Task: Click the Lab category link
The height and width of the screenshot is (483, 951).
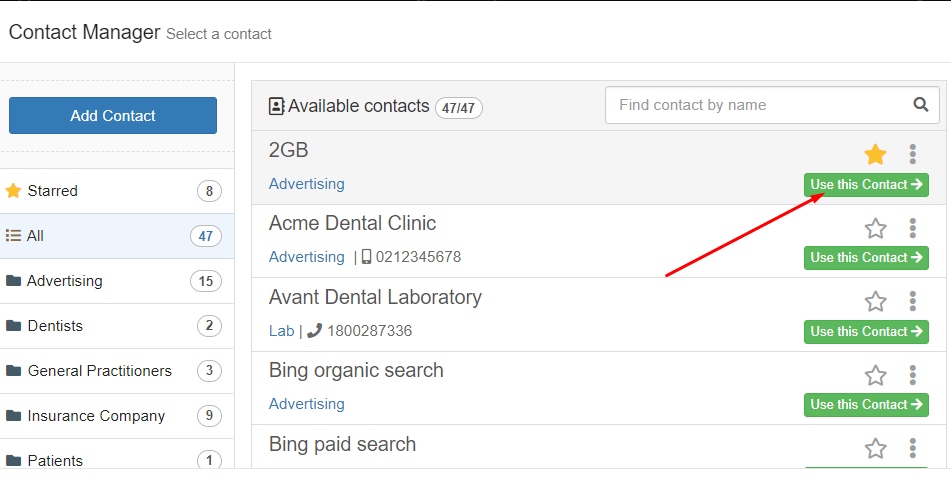Action: (281, 331)
